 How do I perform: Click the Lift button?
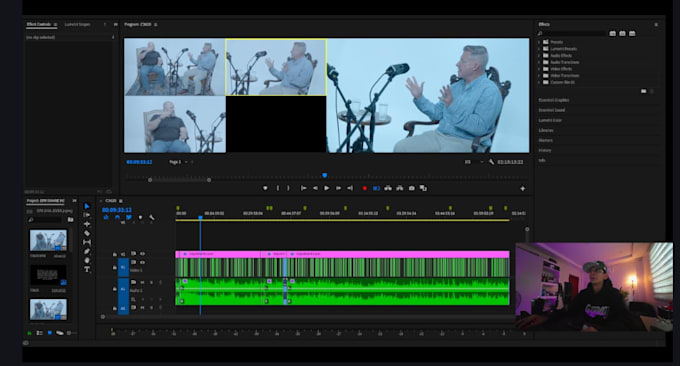tap(388, 188)
